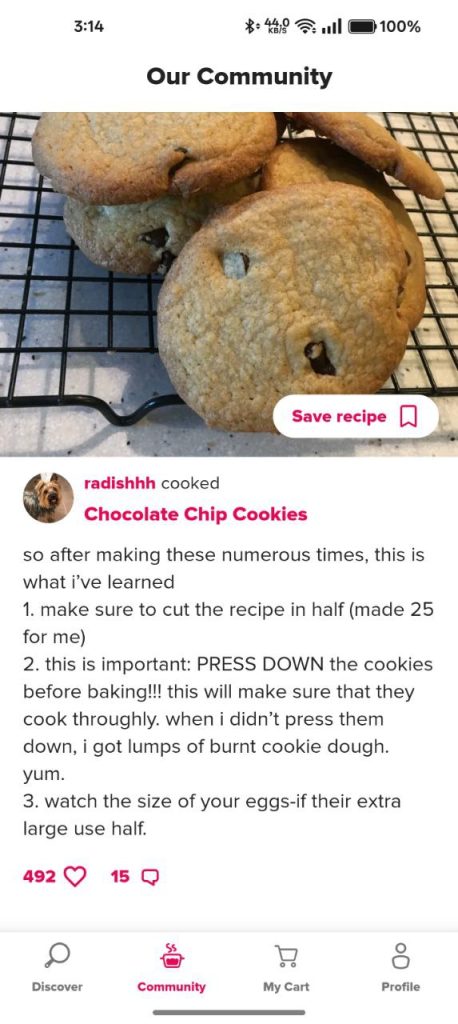This screenshot has width=458, height=1024.
Task: Select the Discover tab label
Action: 57,987
